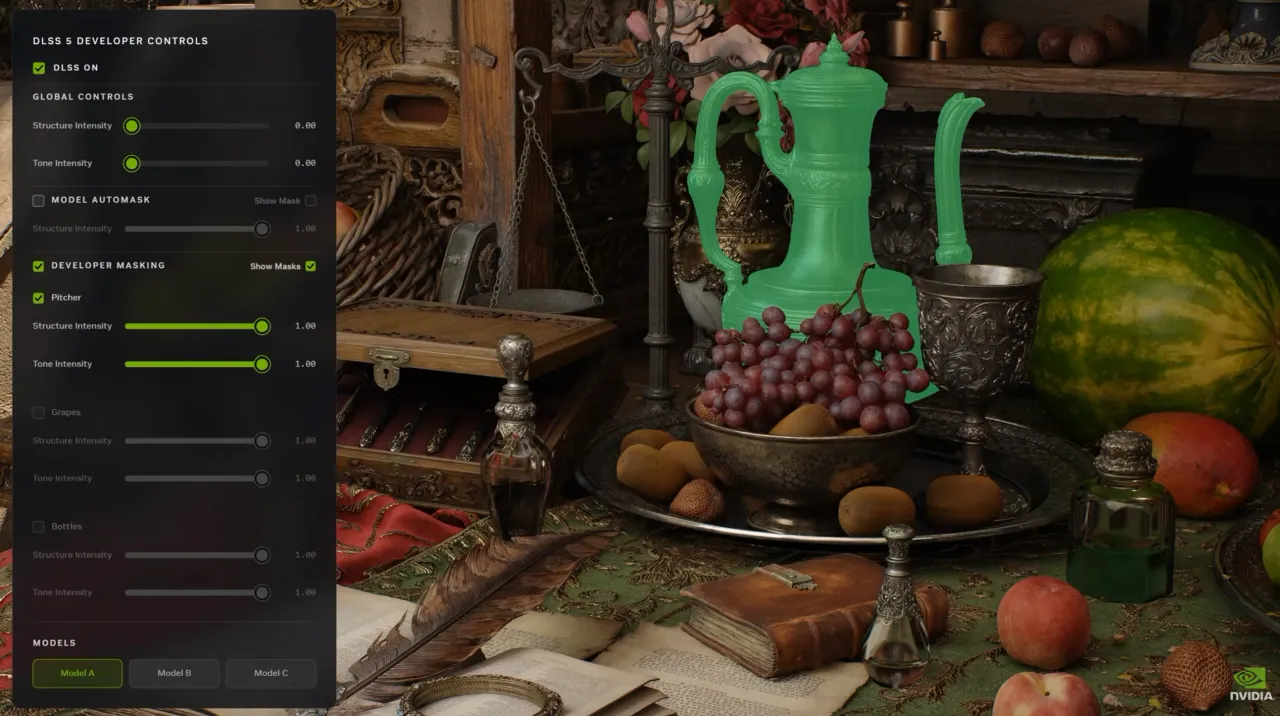Click the Bottles Tone Intensity slider handle
Viewport: 1280px width, 716px height.
262,592
